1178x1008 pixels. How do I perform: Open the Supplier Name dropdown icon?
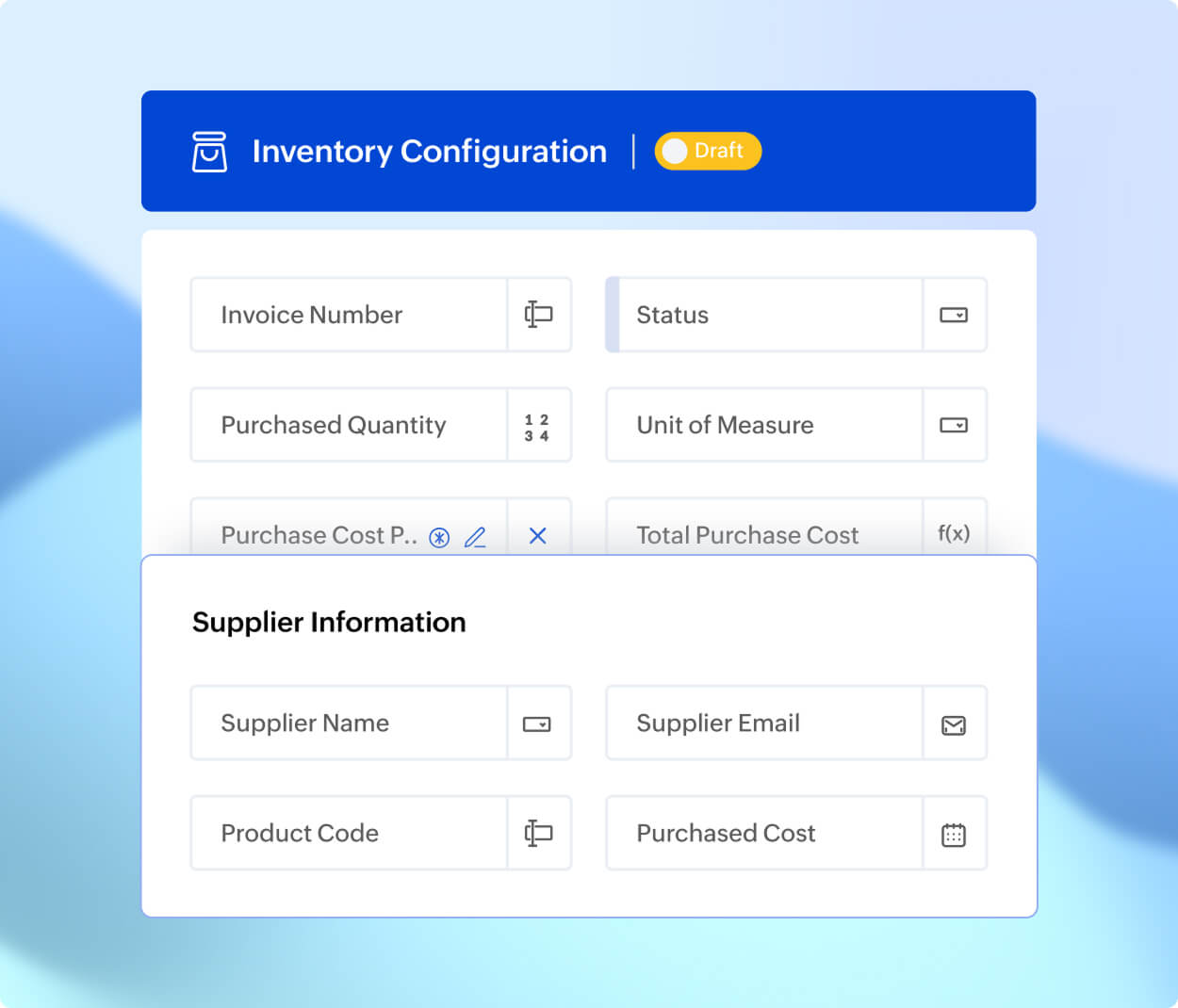pyautogui.click(x=538, y=723)
